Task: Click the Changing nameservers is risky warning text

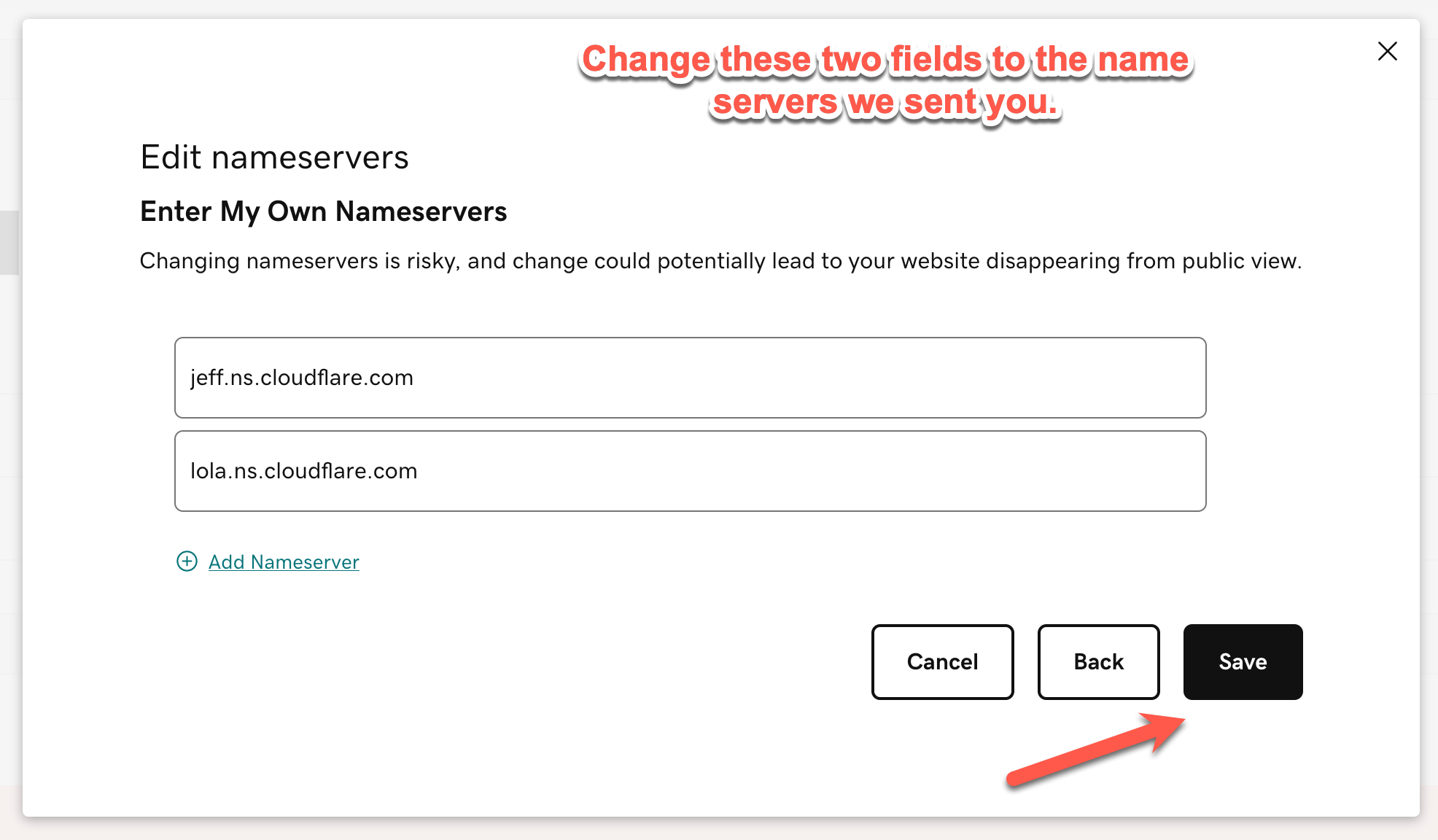Action: (x=720, y=261)
